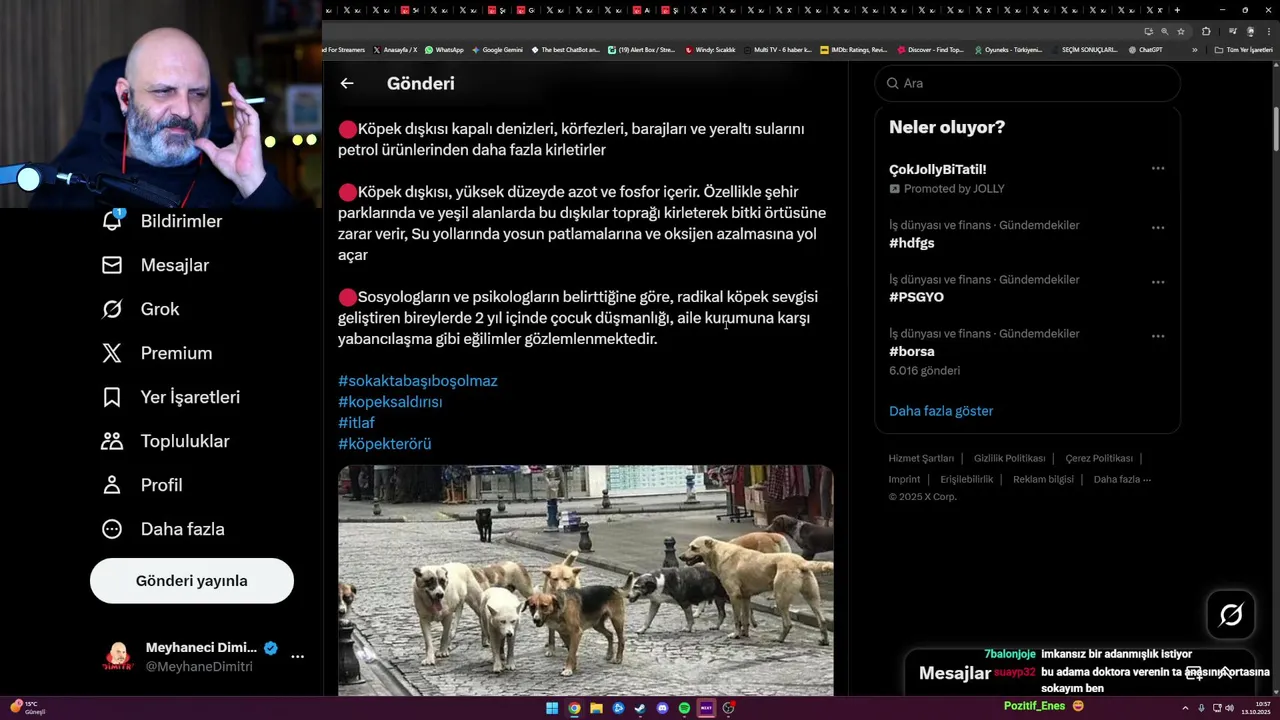Open the #kopeksaldırısı hashtag

click(x=390, y=402)
